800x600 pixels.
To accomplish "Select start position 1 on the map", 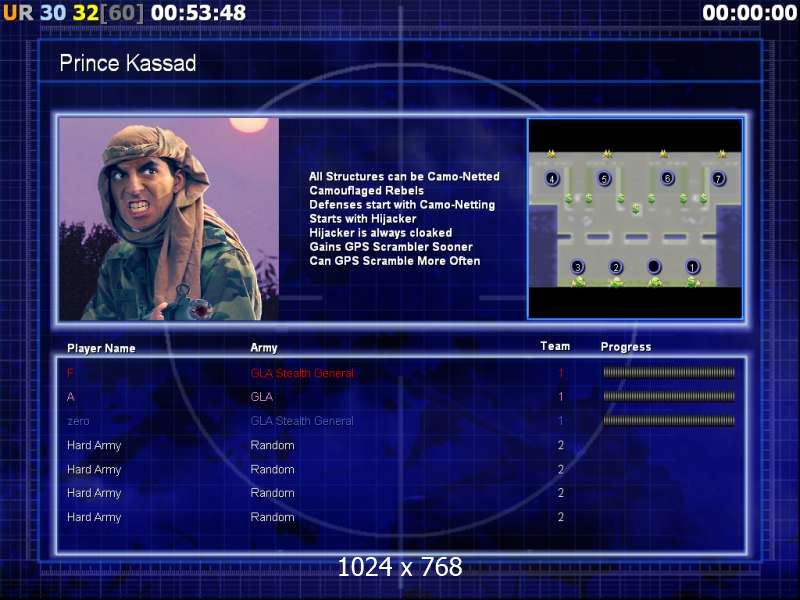I will [692, 266].
